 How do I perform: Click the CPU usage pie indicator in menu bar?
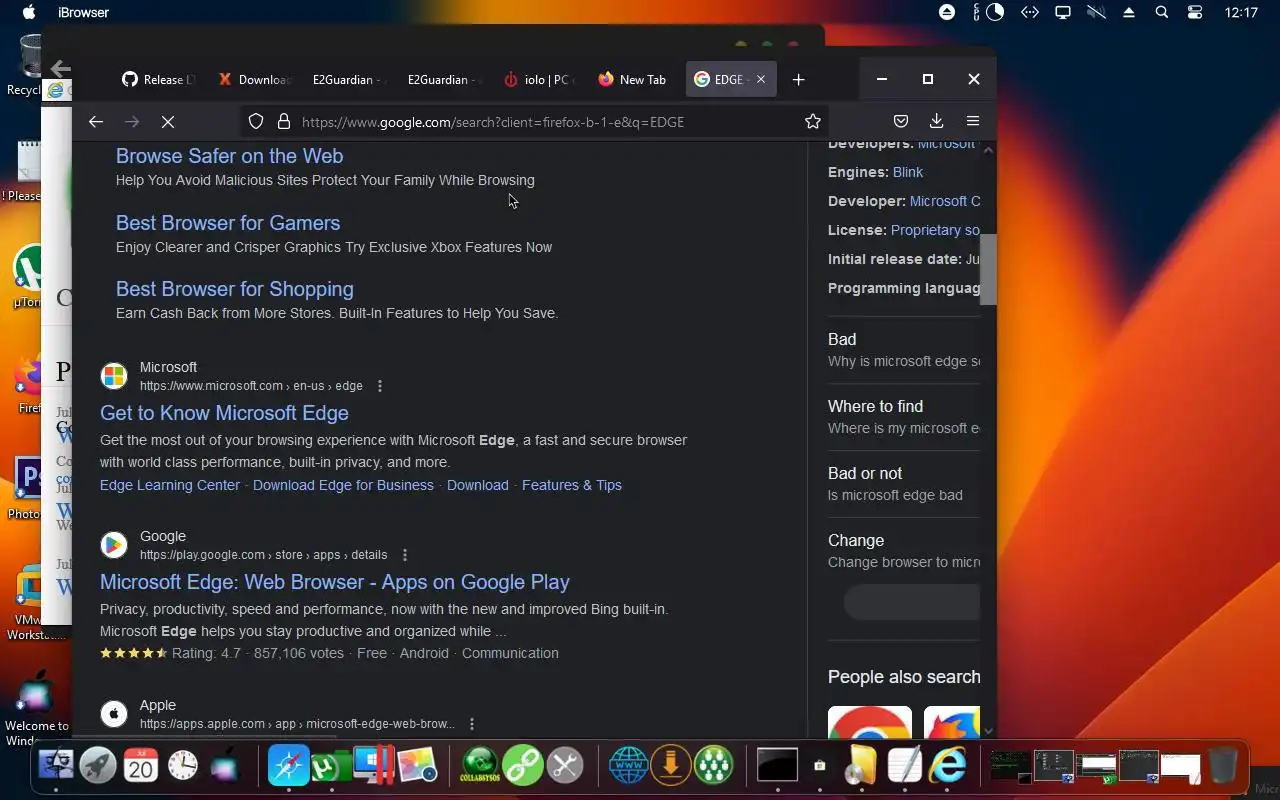pos(995,12)
